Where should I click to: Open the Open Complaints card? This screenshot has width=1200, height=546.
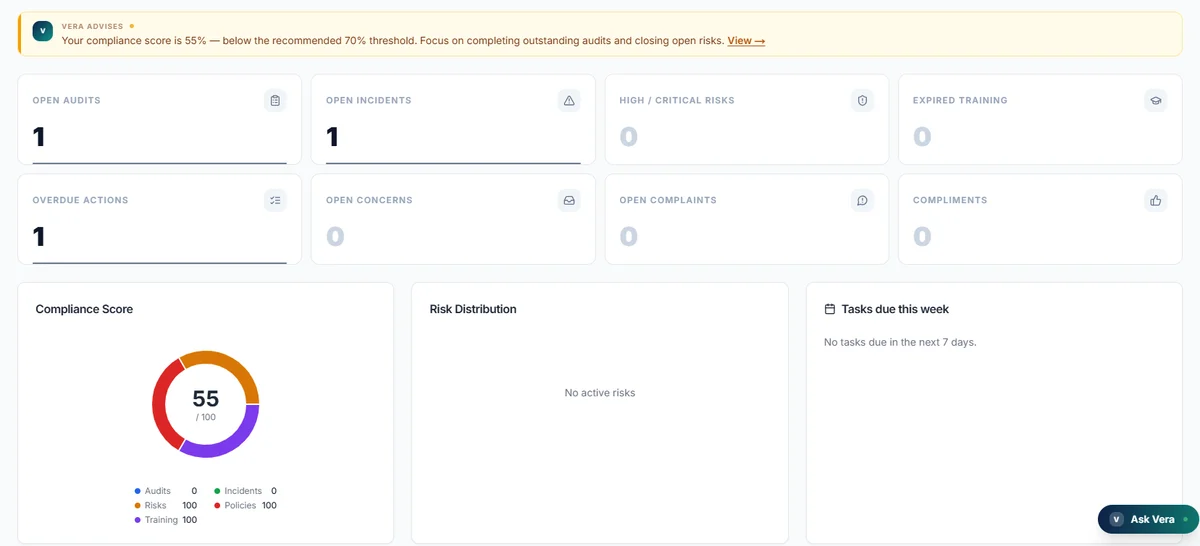tap(747, 219)
